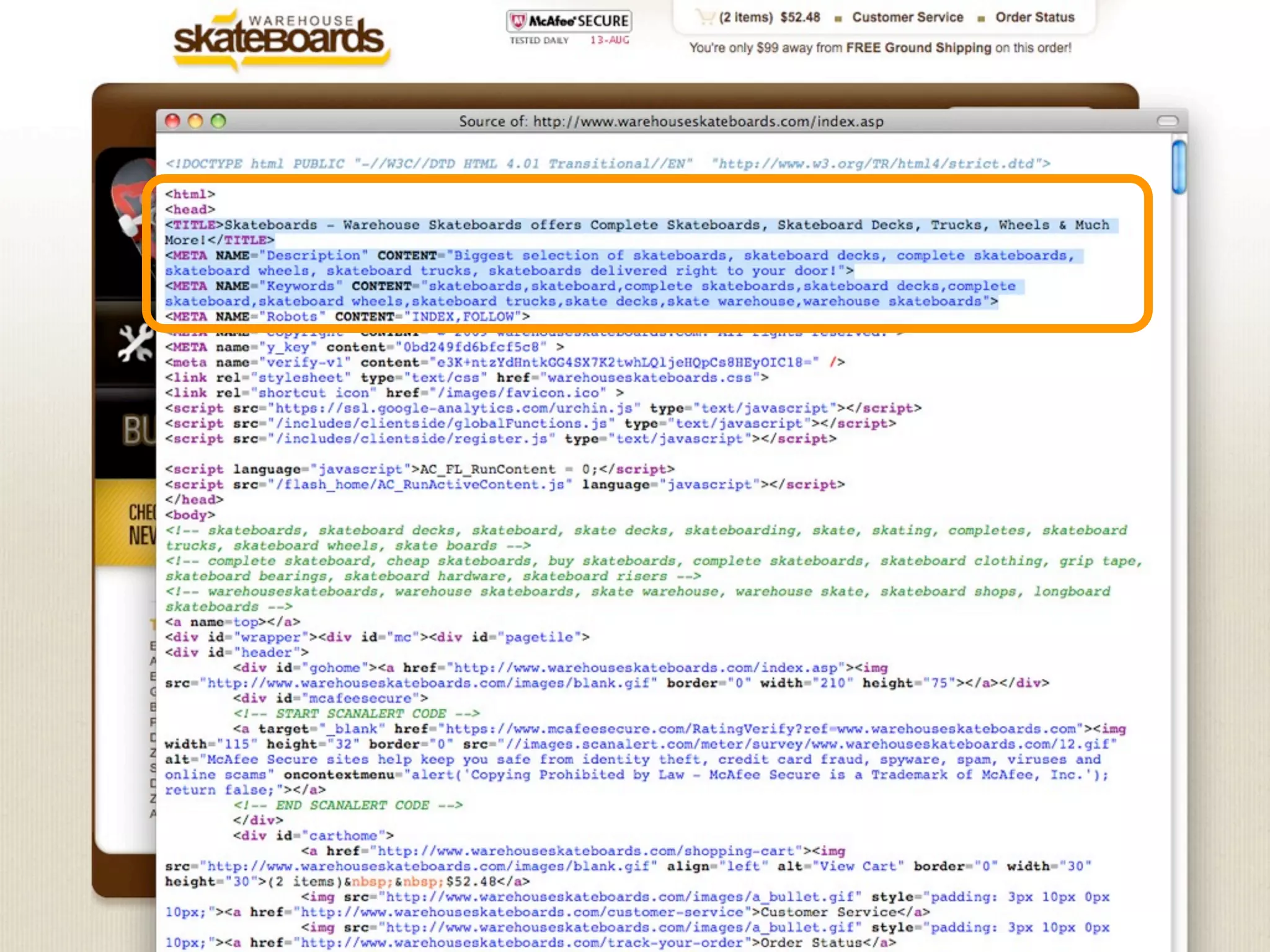Zoom source window with green button
1270x952 pixels.
pyautogui.click(x=218, y=121)
